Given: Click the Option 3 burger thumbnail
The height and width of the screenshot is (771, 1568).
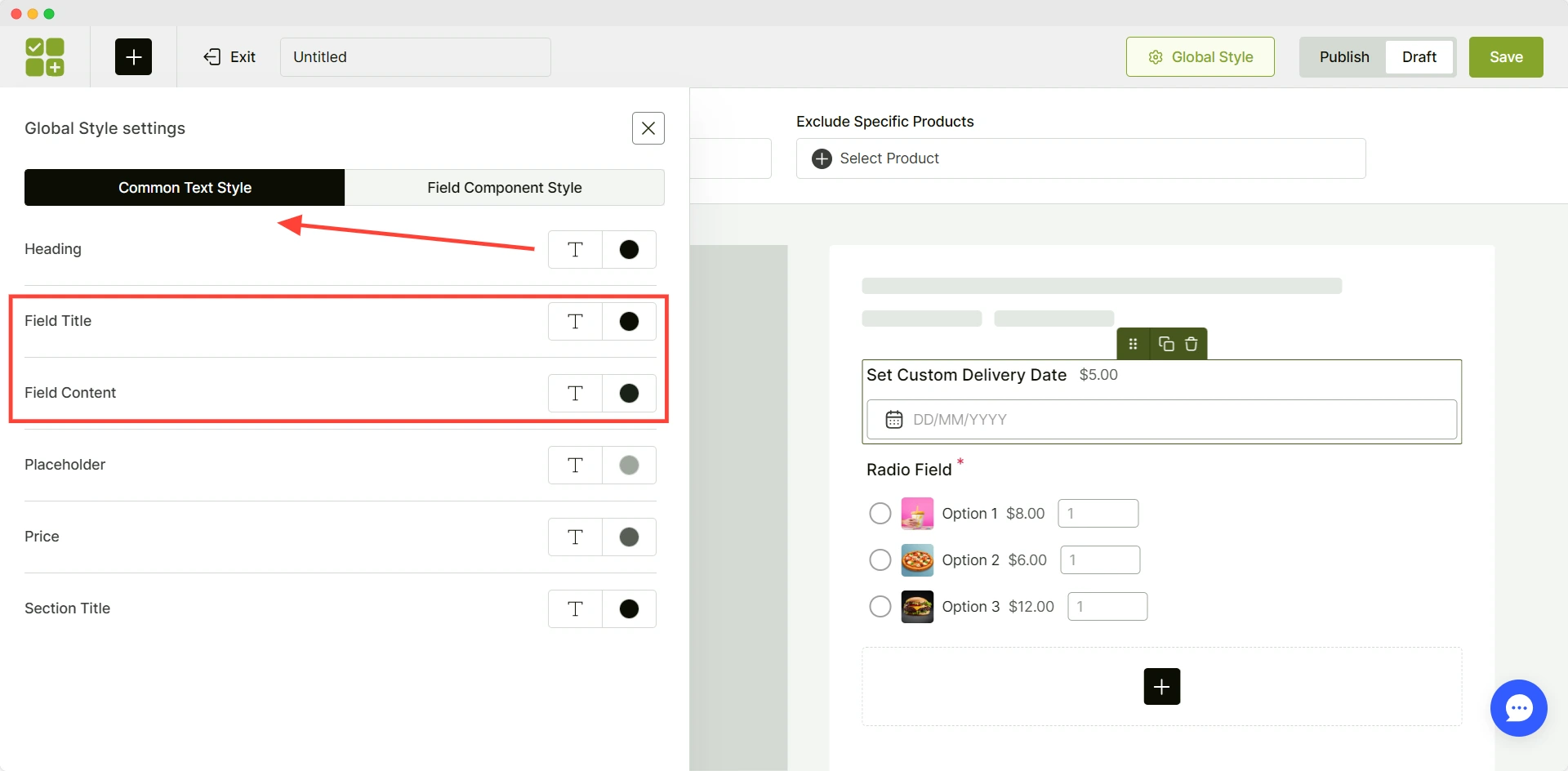Looking at the screenshot, I should [917, 607].
